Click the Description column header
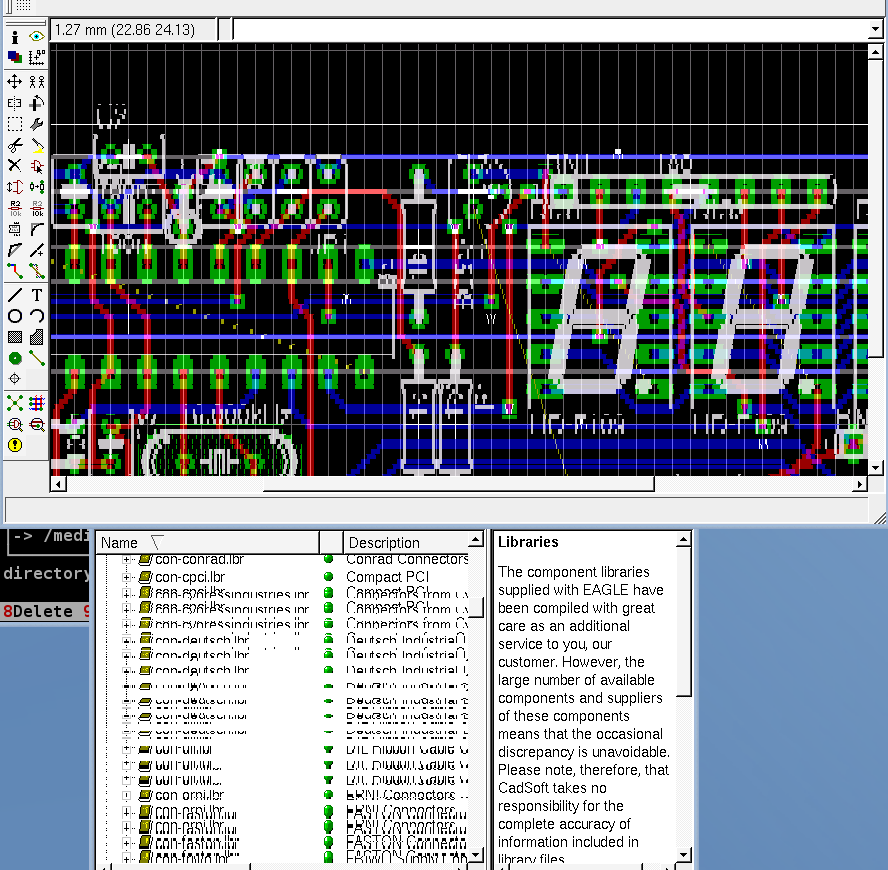This screenshot has height=870, width=888. click(407, 543)
